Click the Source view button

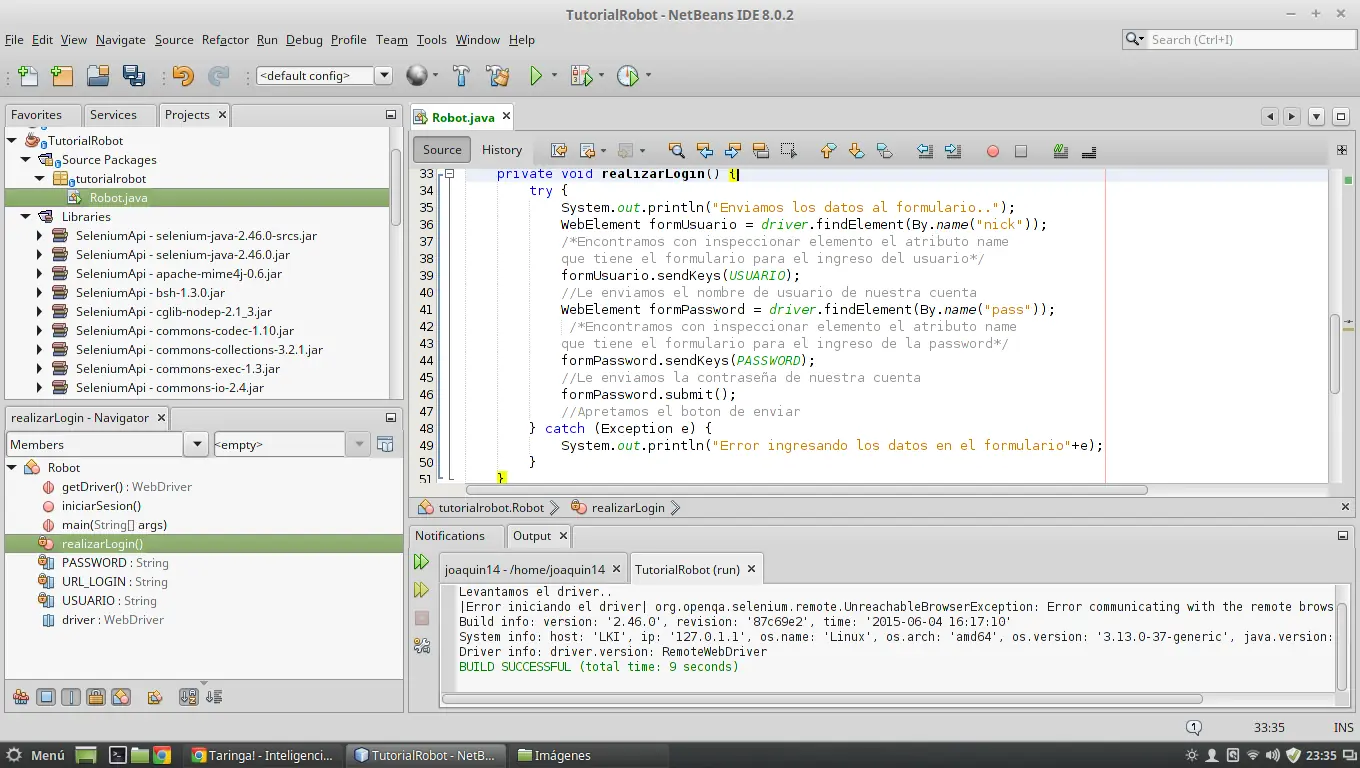[x=442, y=150]
